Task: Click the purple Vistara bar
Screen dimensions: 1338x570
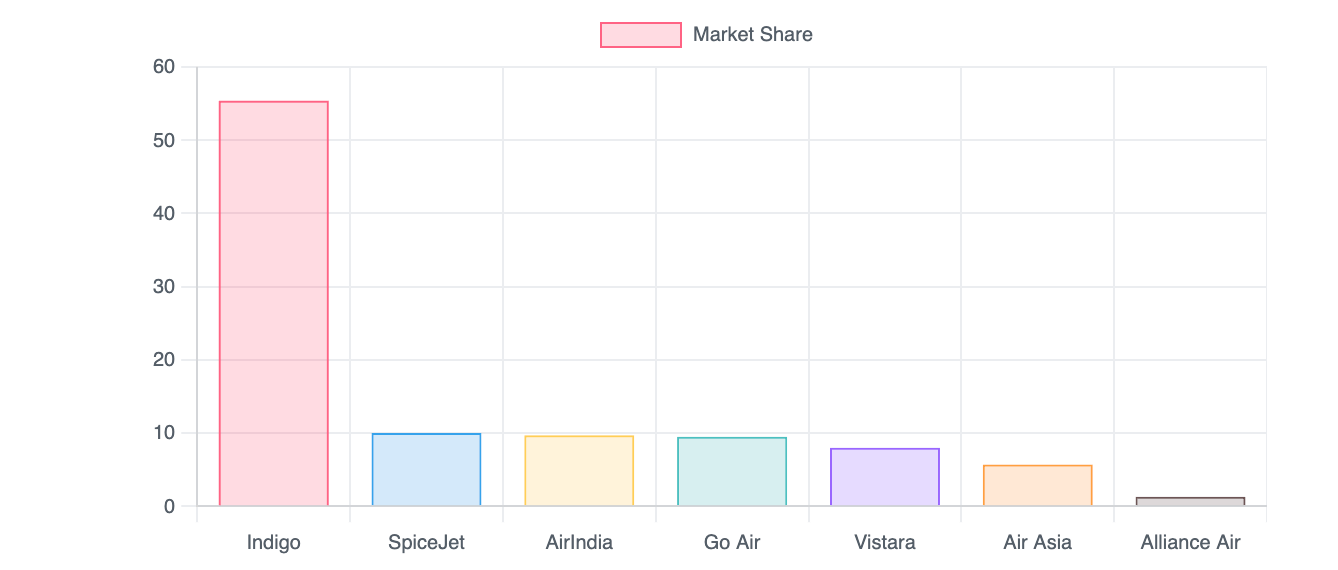Action: pyautogui.click(x=885, y=477)
